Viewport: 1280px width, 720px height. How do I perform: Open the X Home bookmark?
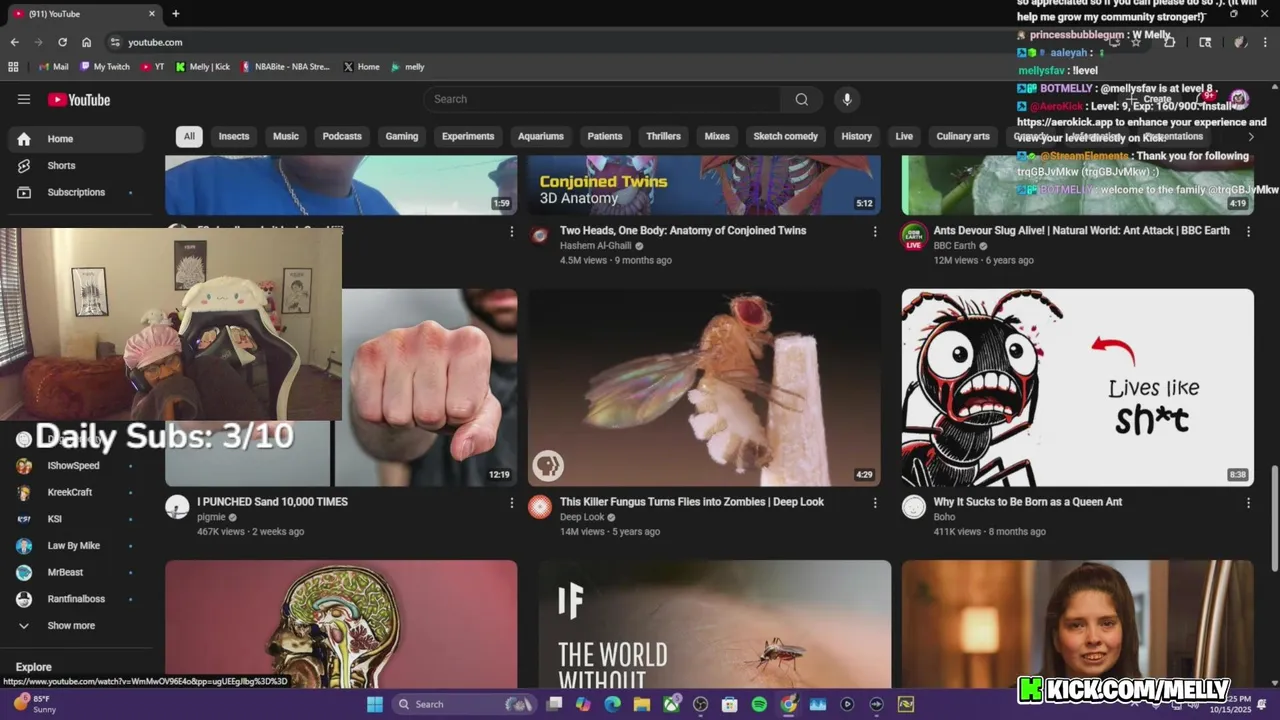[x=361, y=67]
